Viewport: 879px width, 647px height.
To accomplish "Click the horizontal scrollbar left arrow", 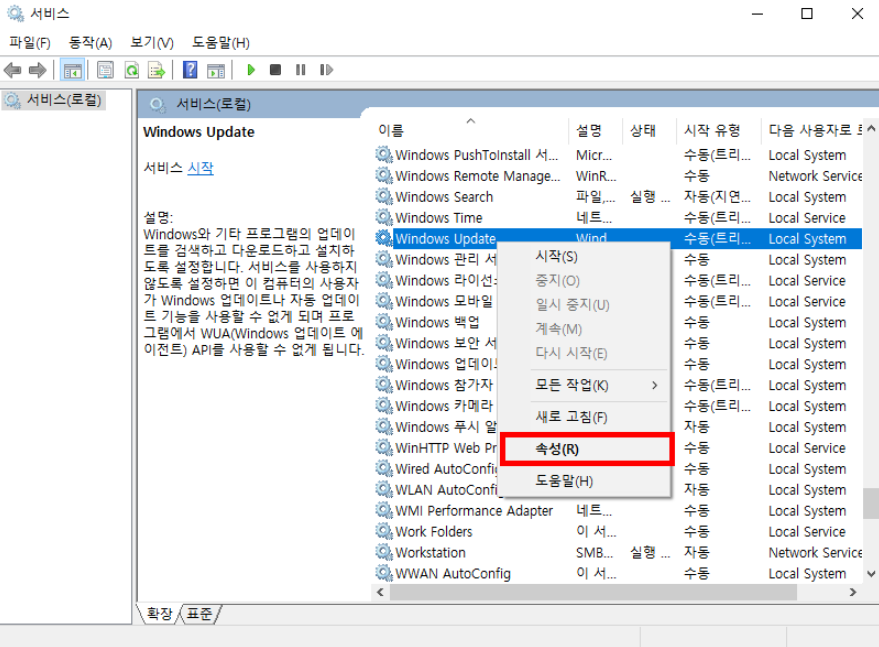I will pos(381,592).
